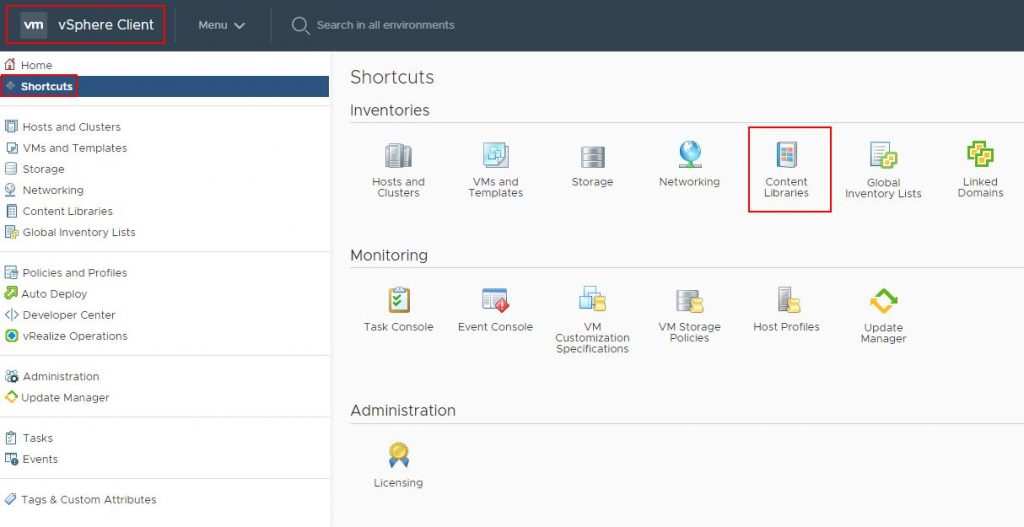Open VM Customization Specifications icon
1024x527 pixels.
(x=592, y=299)
